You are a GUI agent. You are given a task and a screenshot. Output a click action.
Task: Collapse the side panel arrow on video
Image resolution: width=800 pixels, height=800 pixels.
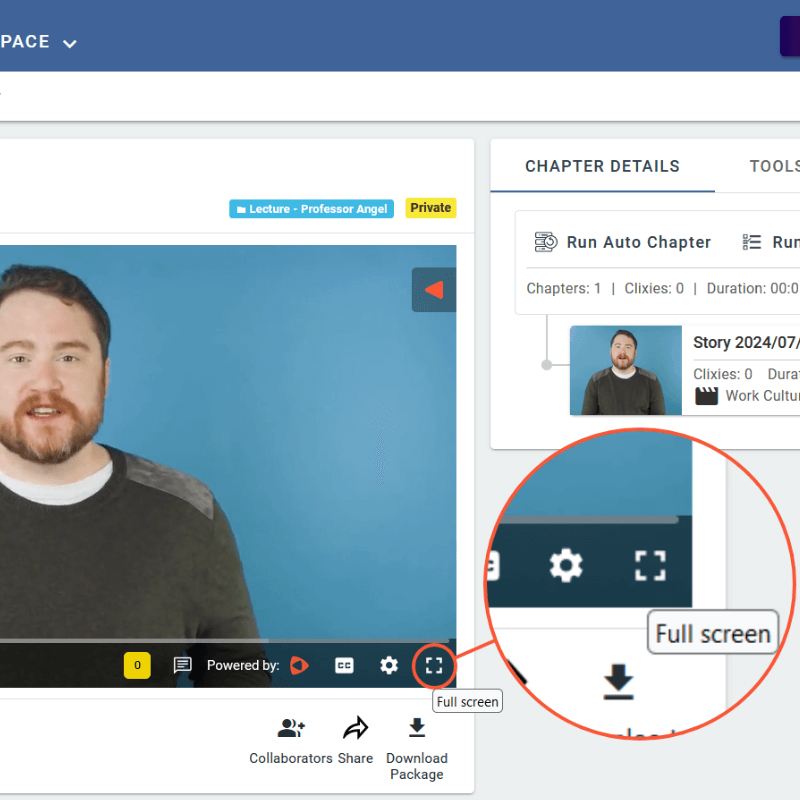(434, 289)
